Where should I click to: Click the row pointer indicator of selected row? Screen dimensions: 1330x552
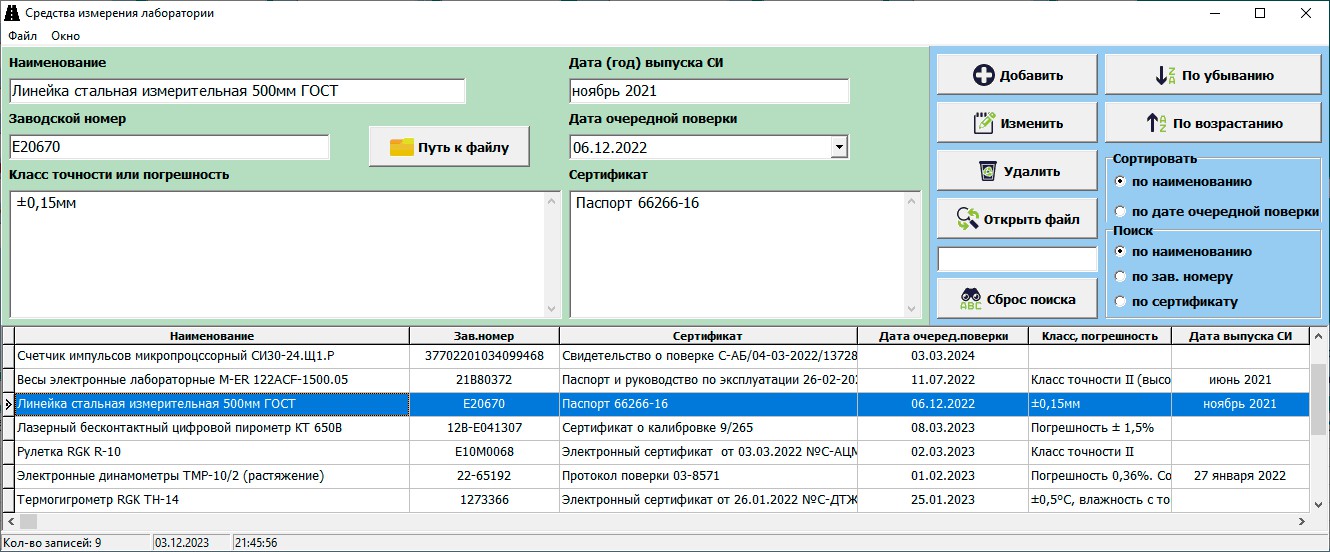point(8,404)
